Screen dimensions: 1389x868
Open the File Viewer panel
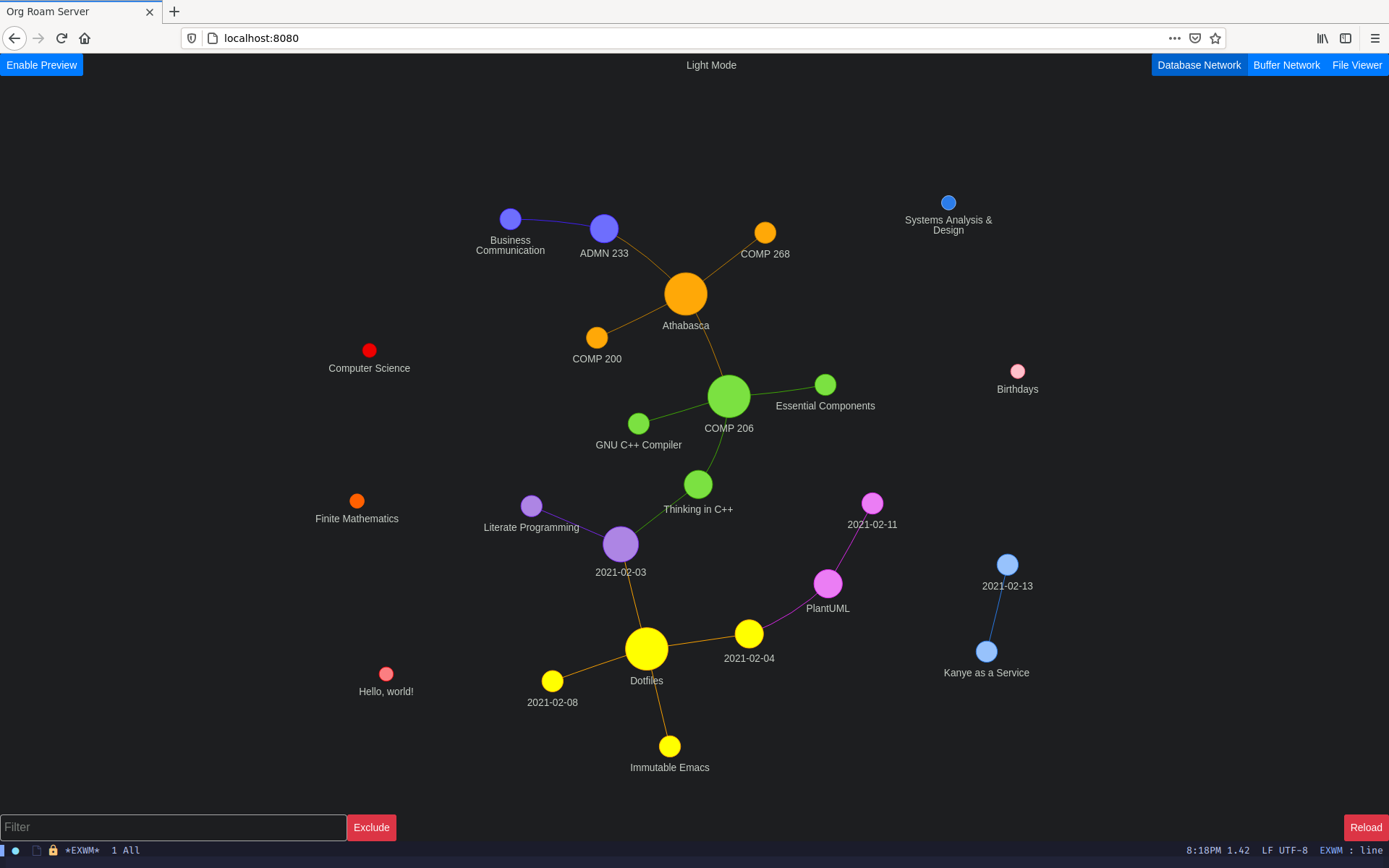pos(1356,65)
